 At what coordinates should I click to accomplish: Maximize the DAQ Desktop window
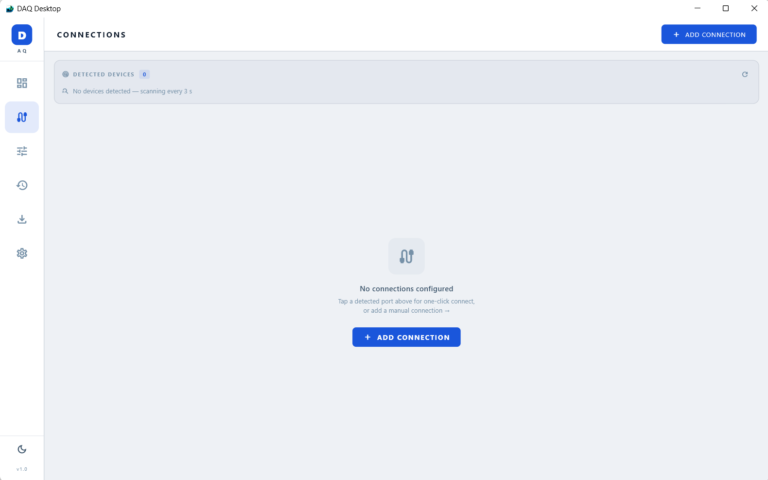(726, 8)
